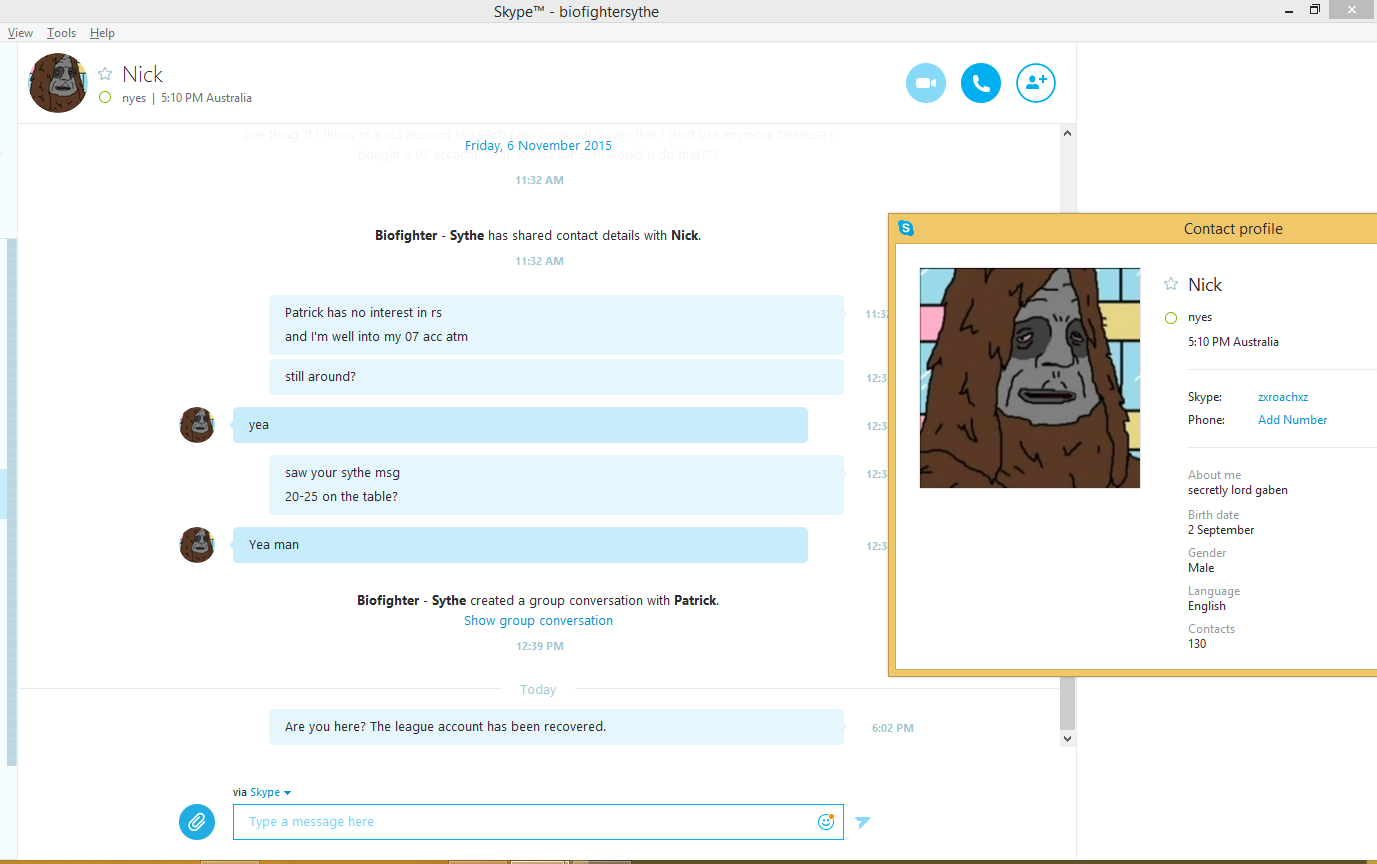Click the '6:02 PM' timestamp
The width and height of the screenshot is (1377, 864).
(893, 728)
